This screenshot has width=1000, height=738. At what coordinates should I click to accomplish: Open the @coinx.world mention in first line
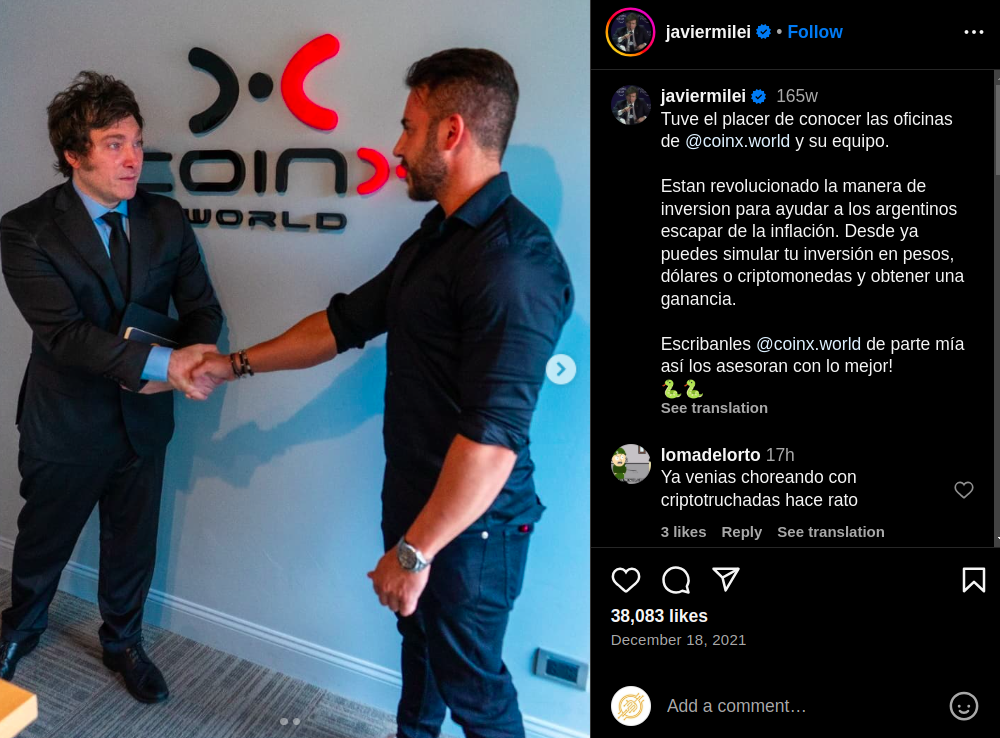pyautogui.click(x=737, y=141)
